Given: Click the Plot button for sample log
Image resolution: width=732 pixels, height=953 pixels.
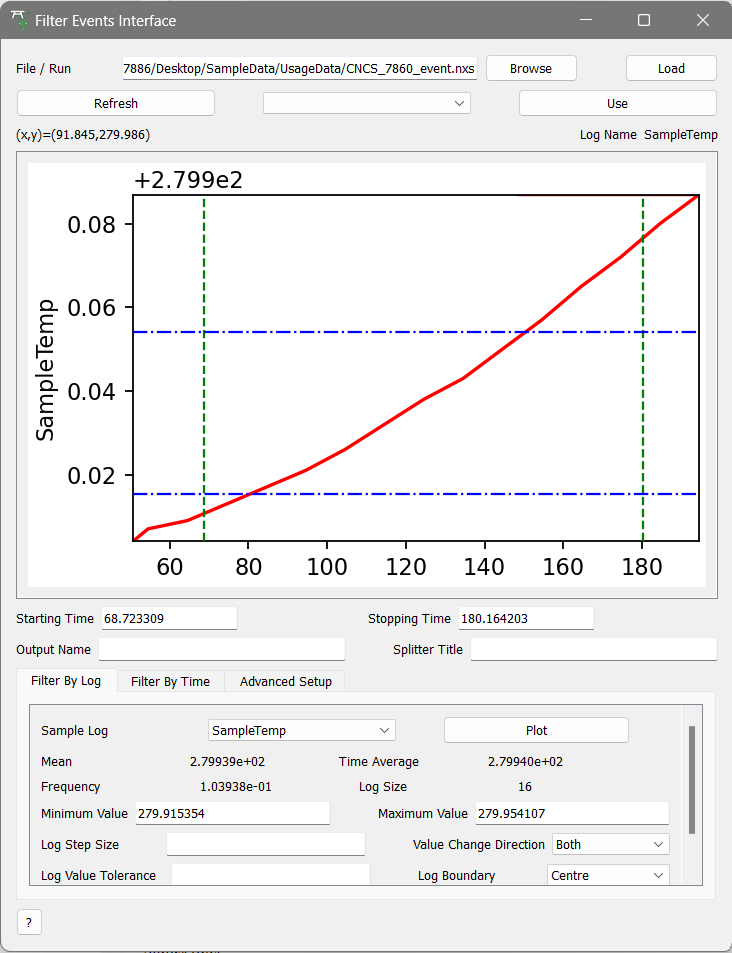Looking at the screenshot, I should point(536,731).
